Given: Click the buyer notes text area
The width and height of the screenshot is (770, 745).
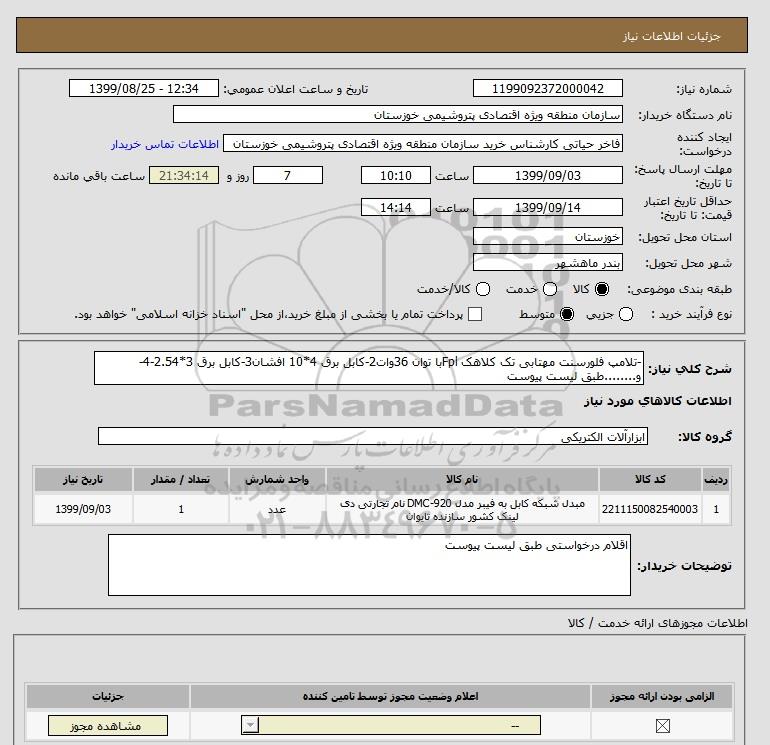Looking at the screenshot, I should 369,565.
